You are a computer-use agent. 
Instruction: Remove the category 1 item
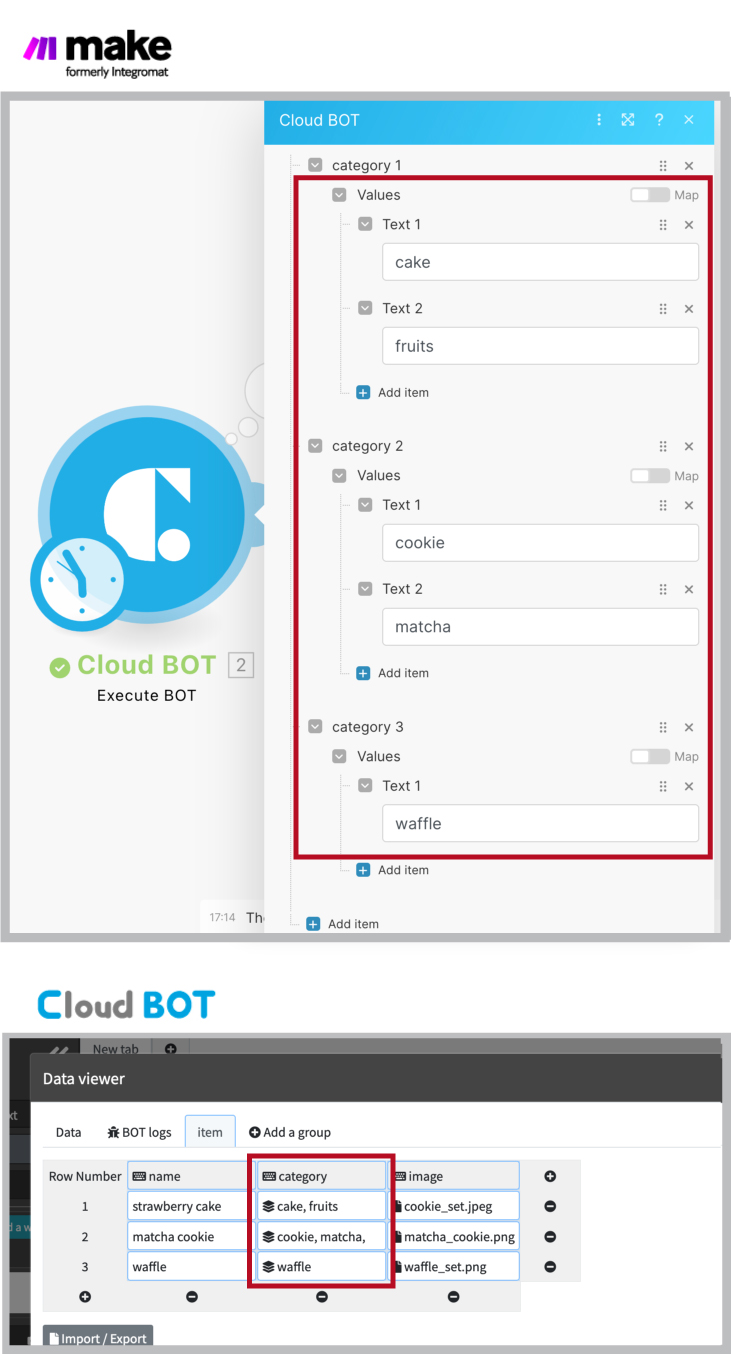pos(689,166)
